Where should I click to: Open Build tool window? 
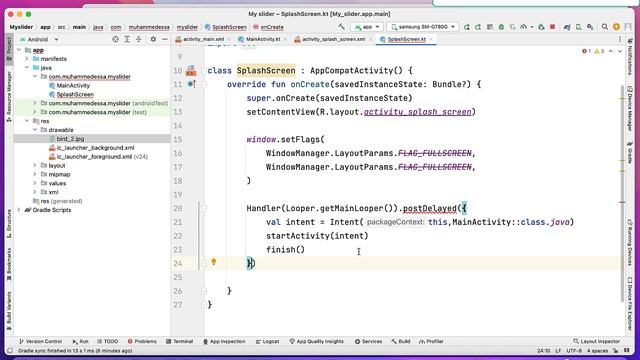400,341
